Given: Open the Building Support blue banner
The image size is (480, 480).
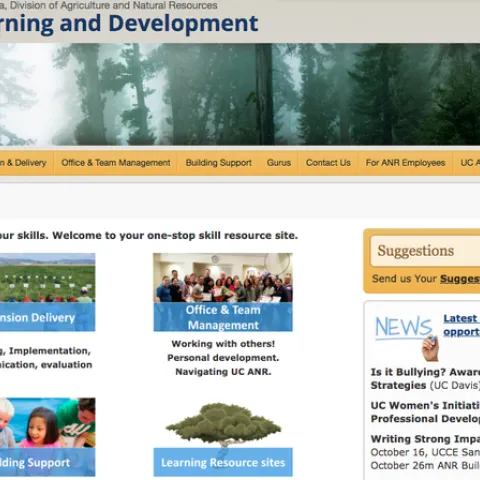Looking at the screenshot, I should tap(47, 462).
